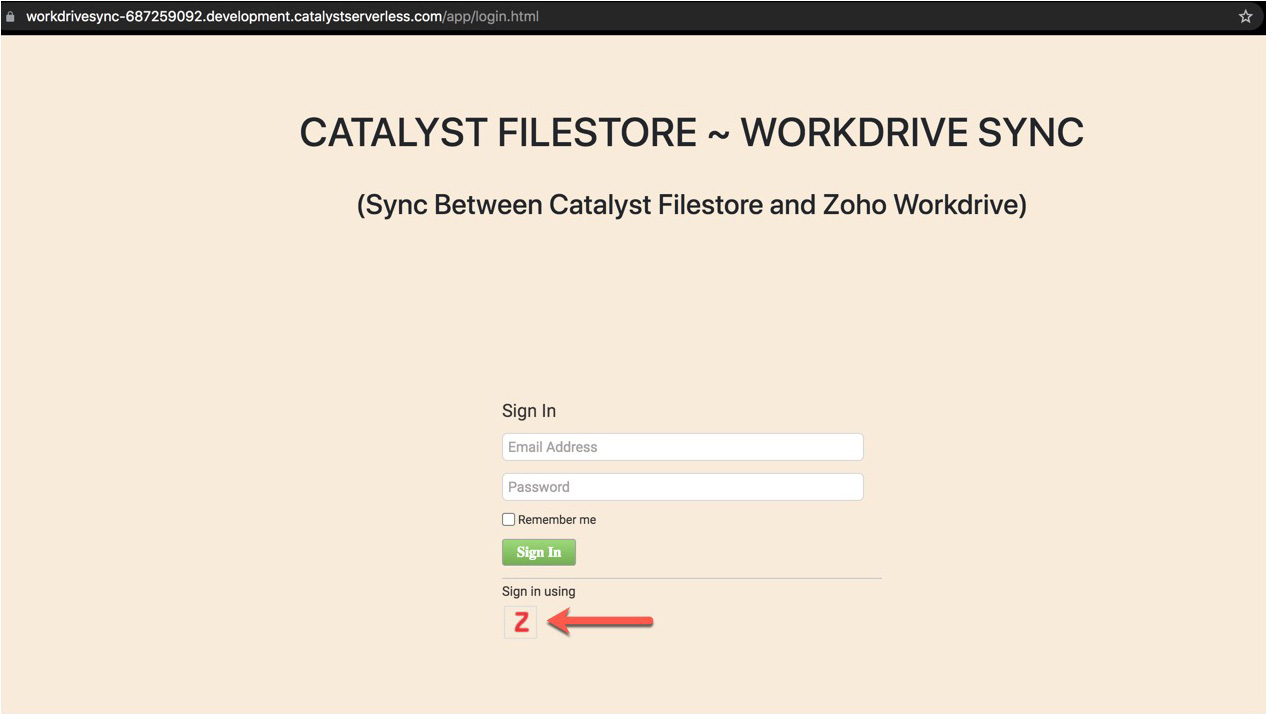Focus the Email Address input field
The width and height of the screenshot is (1266, 714).
point(682,446)
